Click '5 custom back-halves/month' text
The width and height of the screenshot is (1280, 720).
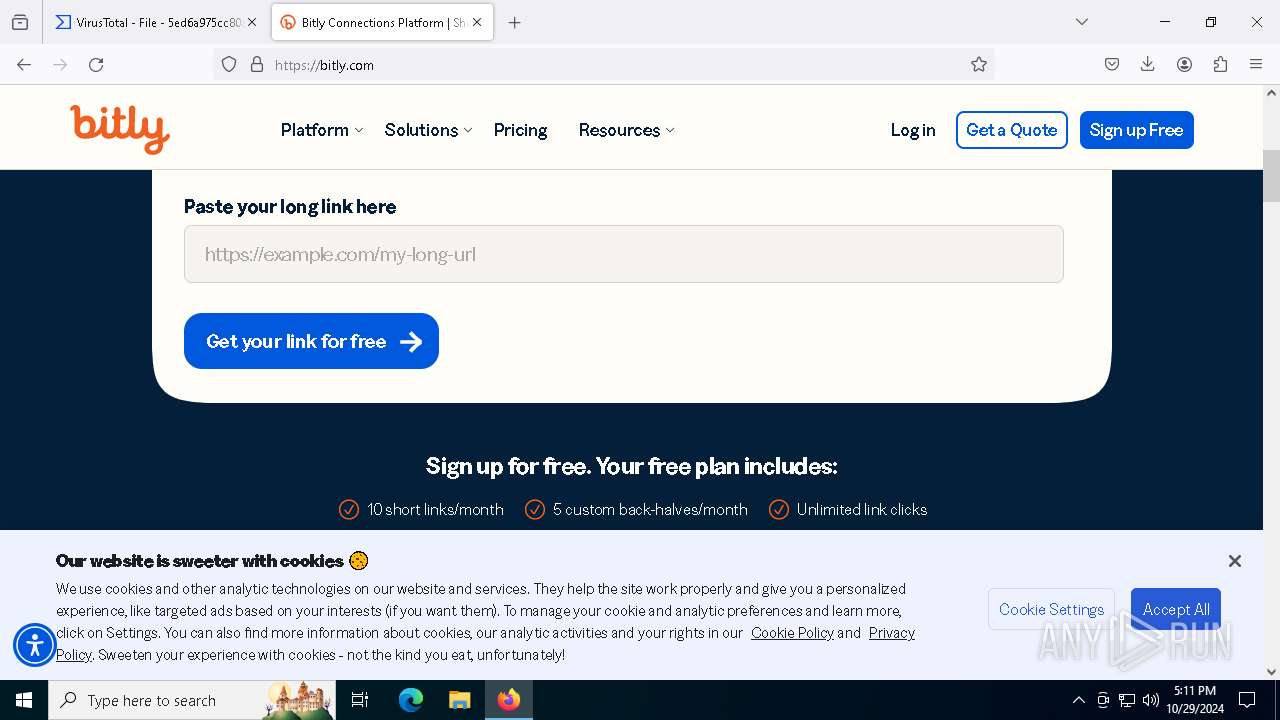click(x=650, y=510)
